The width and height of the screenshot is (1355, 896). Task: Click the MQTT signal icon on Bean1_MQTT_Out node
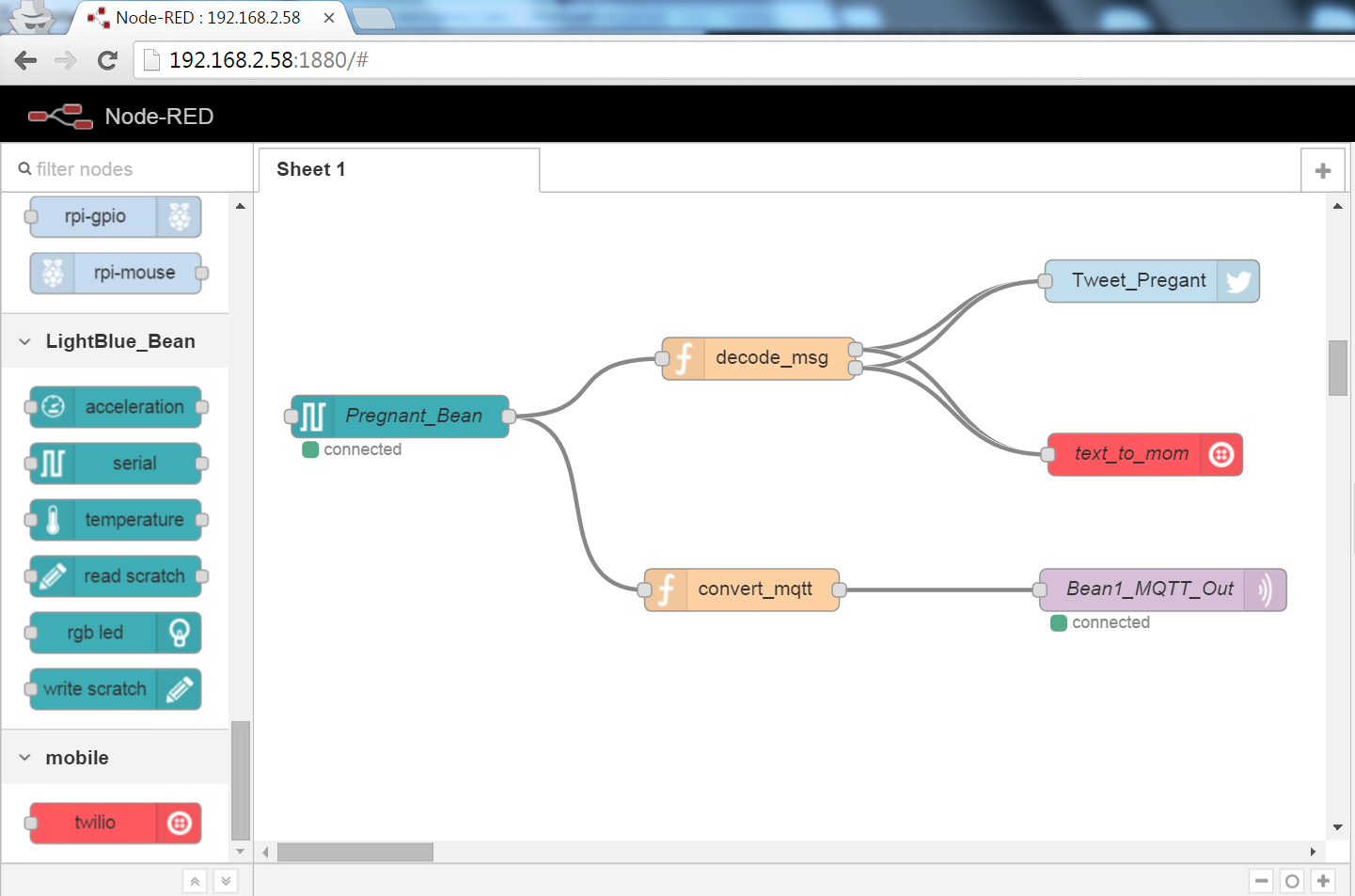tap(1265, 589)
